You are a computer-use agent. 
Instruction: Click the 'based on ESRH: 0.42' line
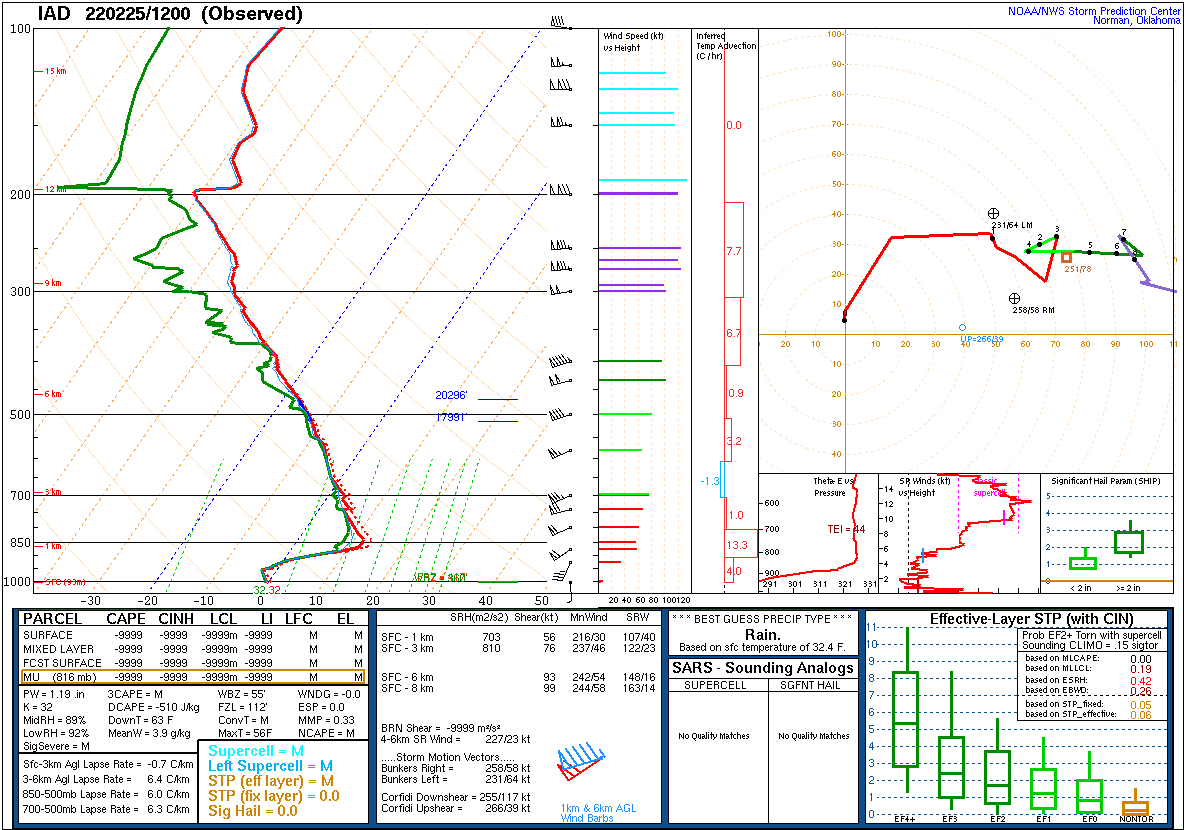click(x=1088, y=680)
